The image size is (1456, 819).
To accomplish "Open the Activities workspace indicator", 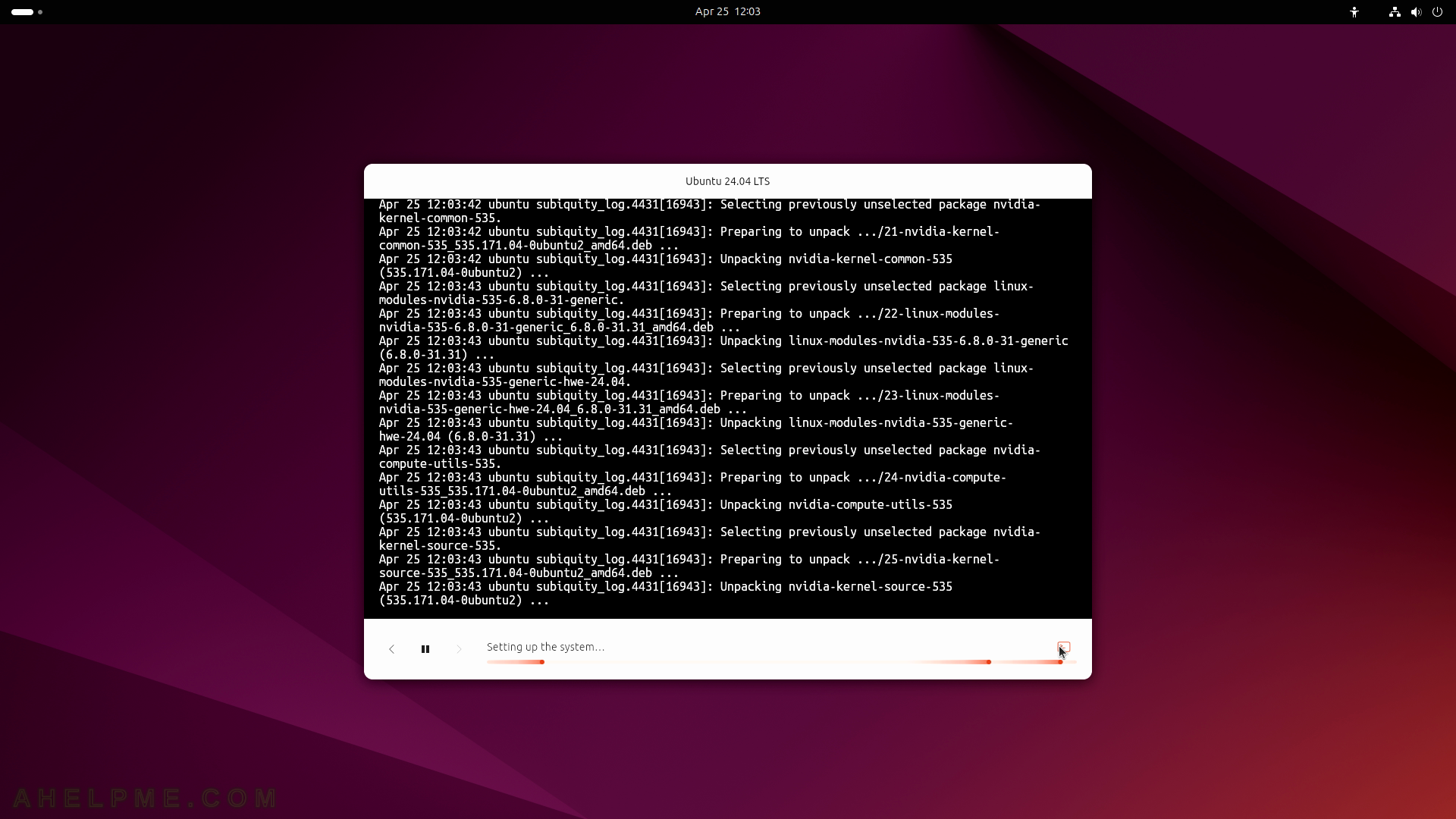I will pyautogui.click(x=27, y=12).
